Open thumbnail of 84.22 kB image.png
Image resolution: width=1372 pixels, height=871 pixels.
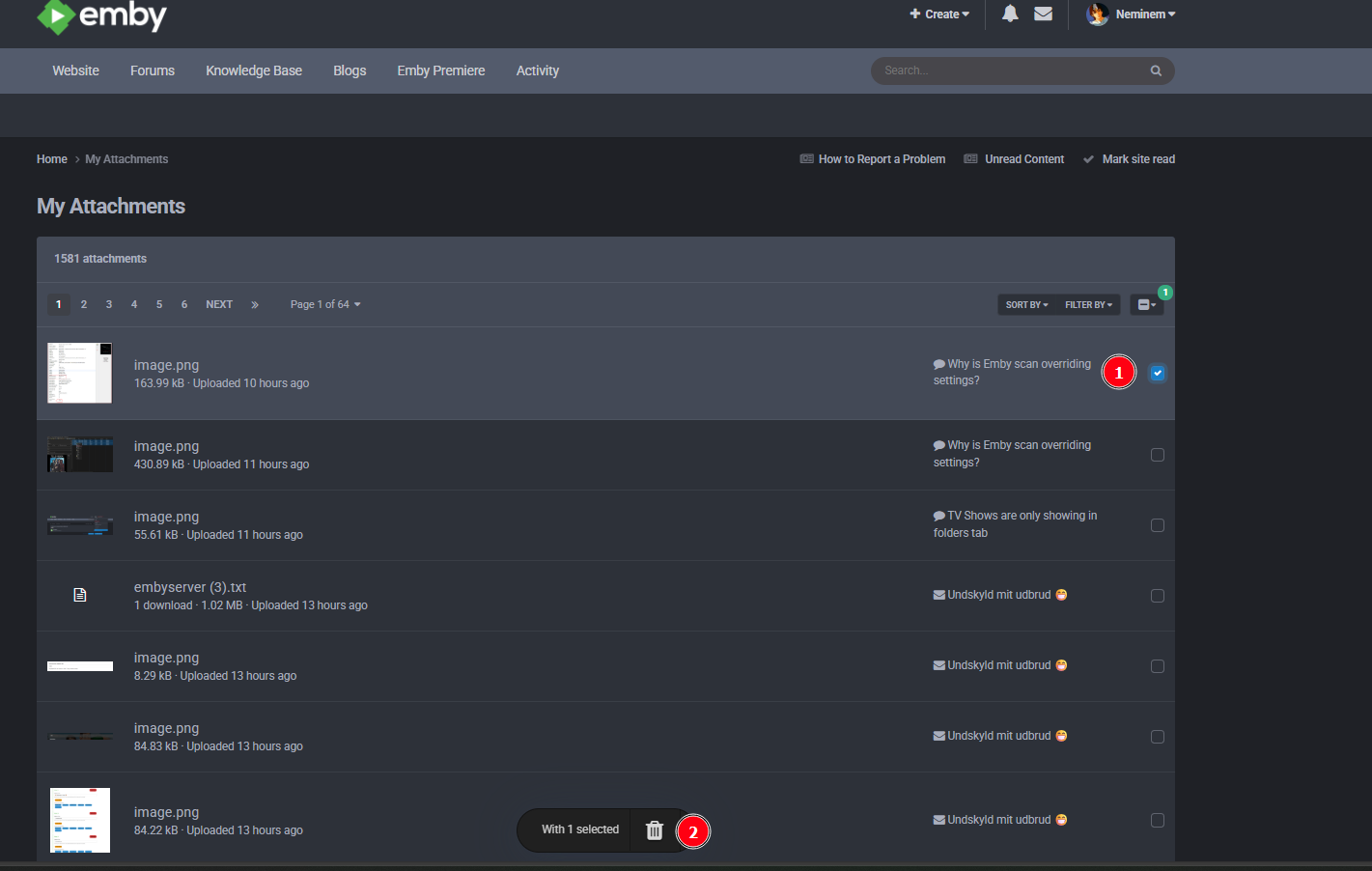(x=80, y=821)
